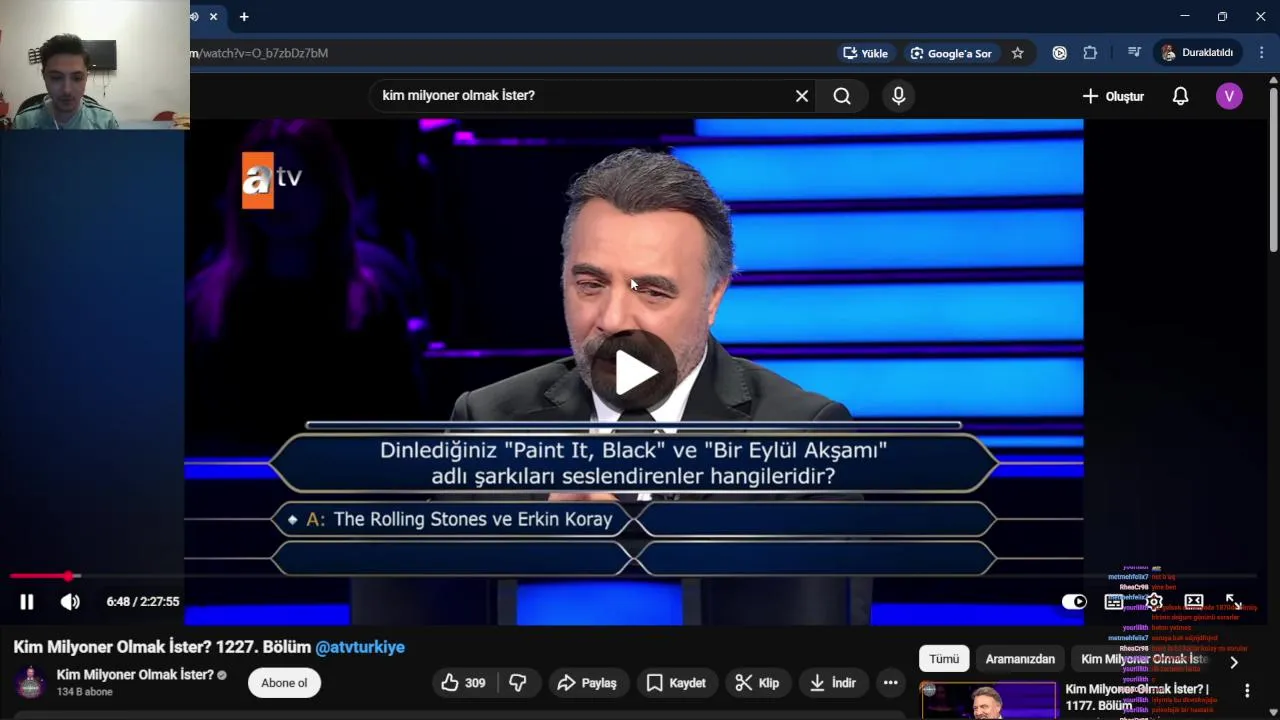Select the Kim Milyoner Olmak İster filter chip

tap(1144, 659)
